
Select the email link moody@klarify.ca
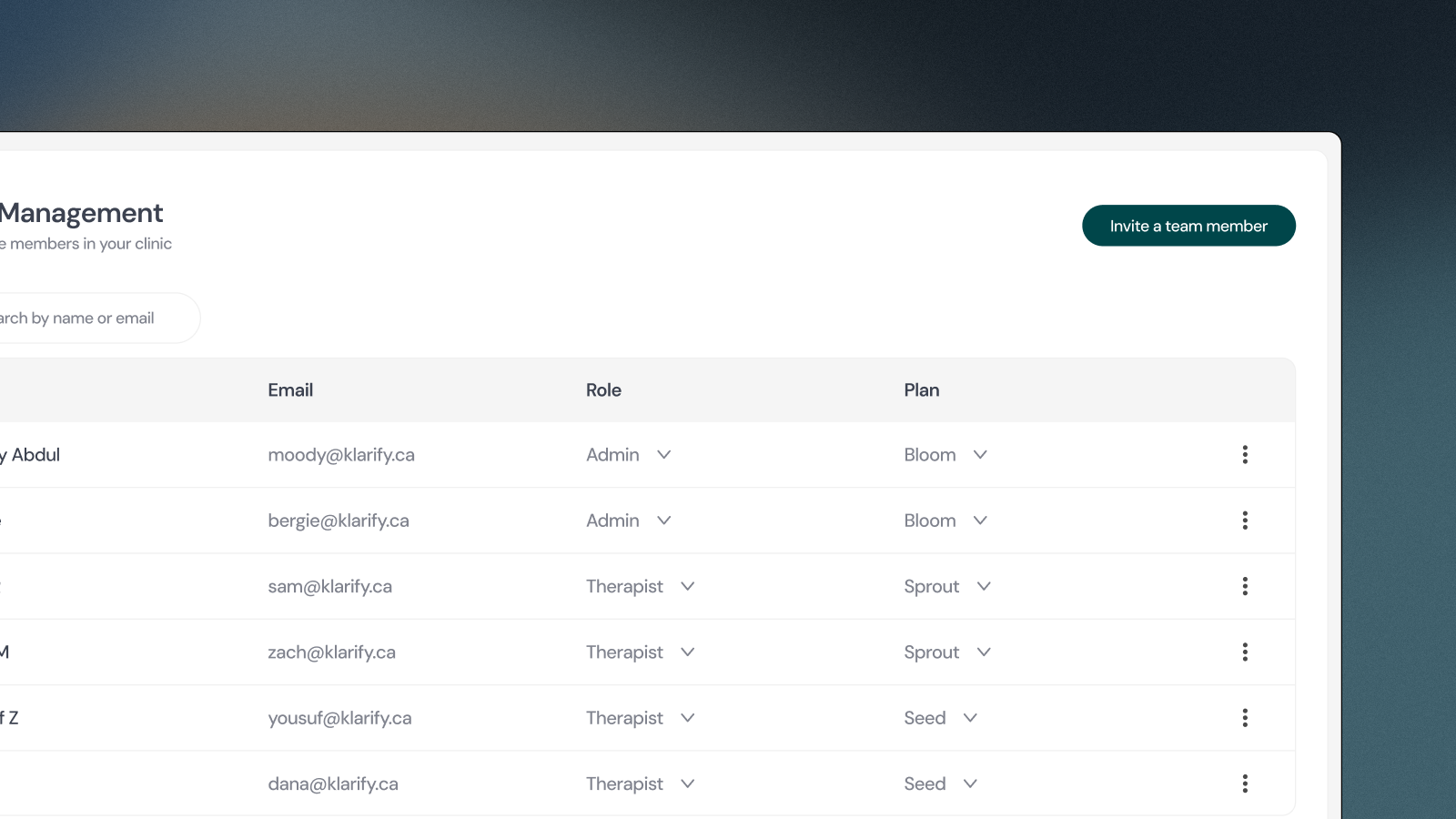tap(341, 454)
